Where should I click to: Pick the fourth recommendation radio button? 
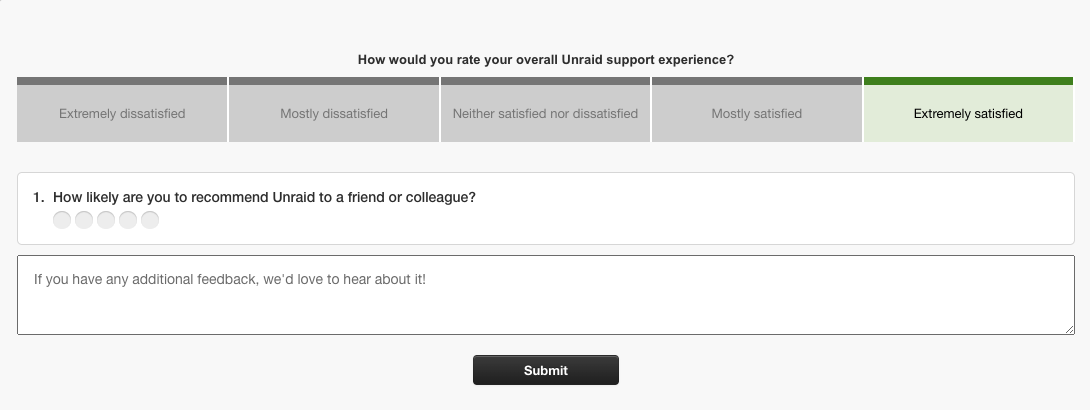click(128, 220)
